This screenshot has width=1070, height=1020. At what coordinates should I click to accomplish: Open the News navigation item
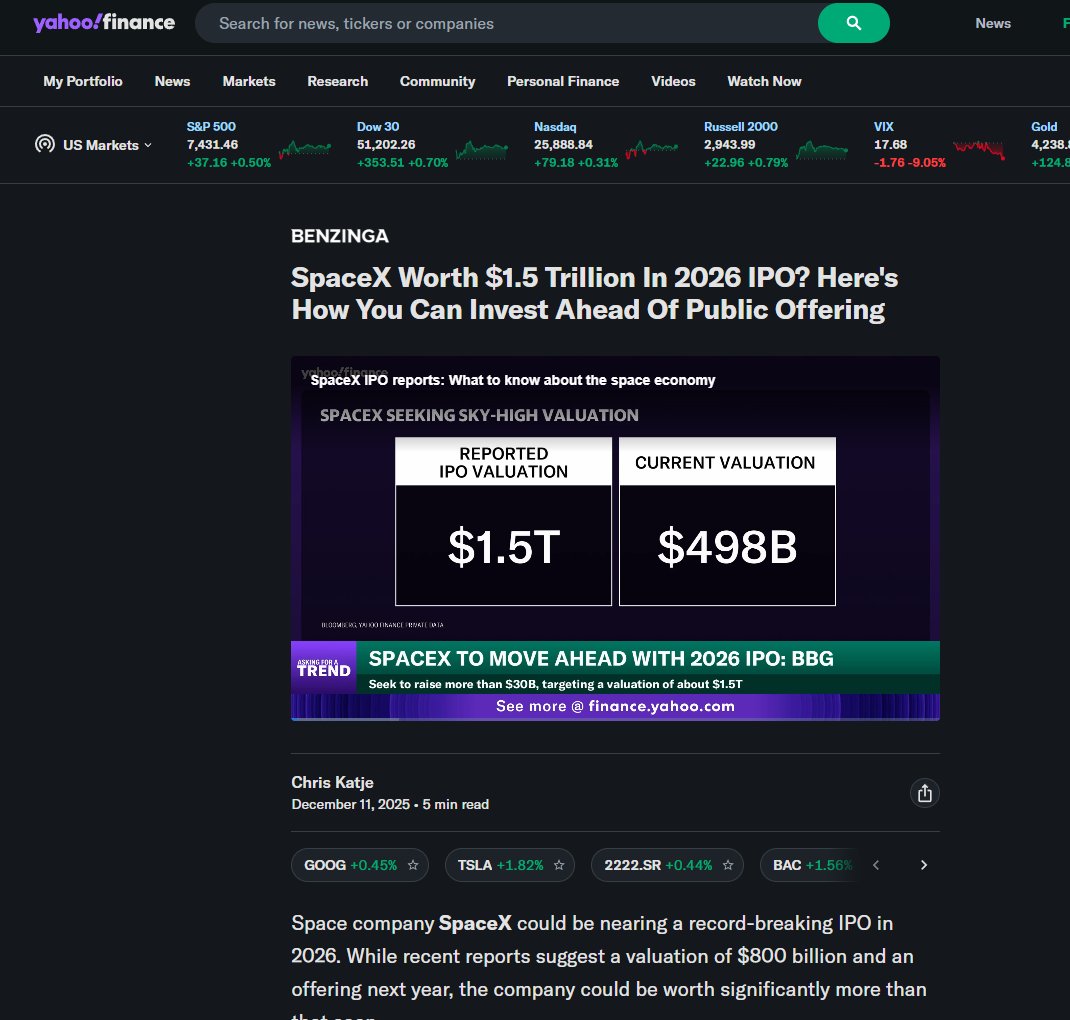click(x=172, y=81)
